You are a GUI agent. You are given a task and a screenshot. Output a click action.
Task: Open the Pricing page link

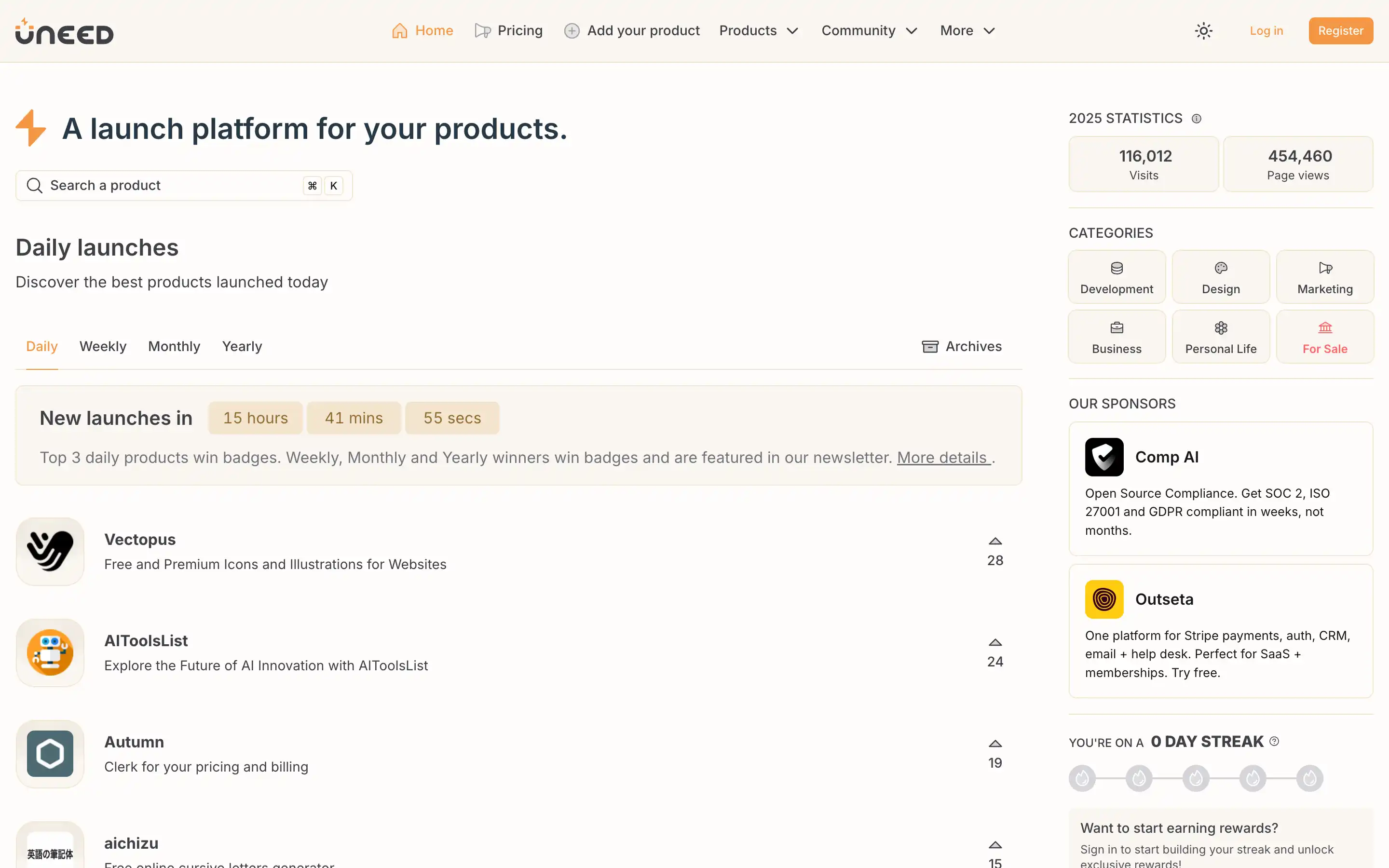click(508, 31)
